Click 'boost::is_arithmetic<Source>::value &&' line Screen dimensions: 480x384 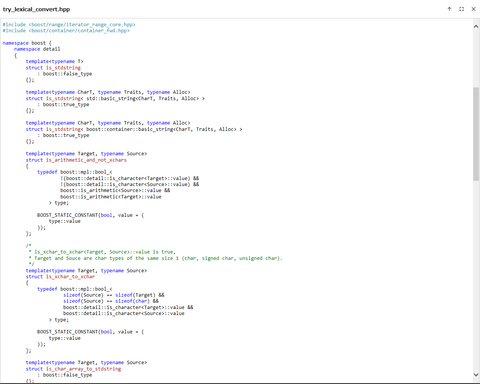click(x=115, y=190)
